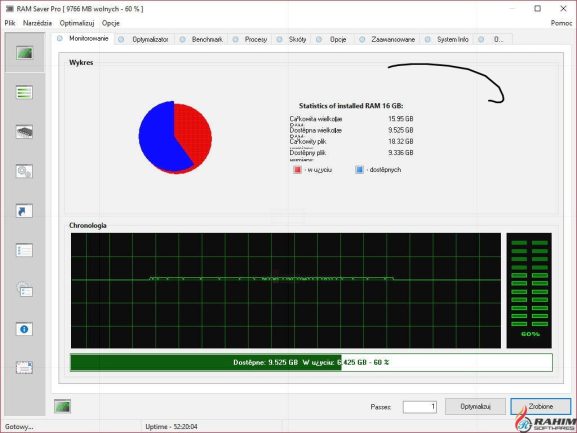The width and height of the screenshot is (577, 433).
Task: Click the 60% LED level meter
Action: click(x=529, y=291)
